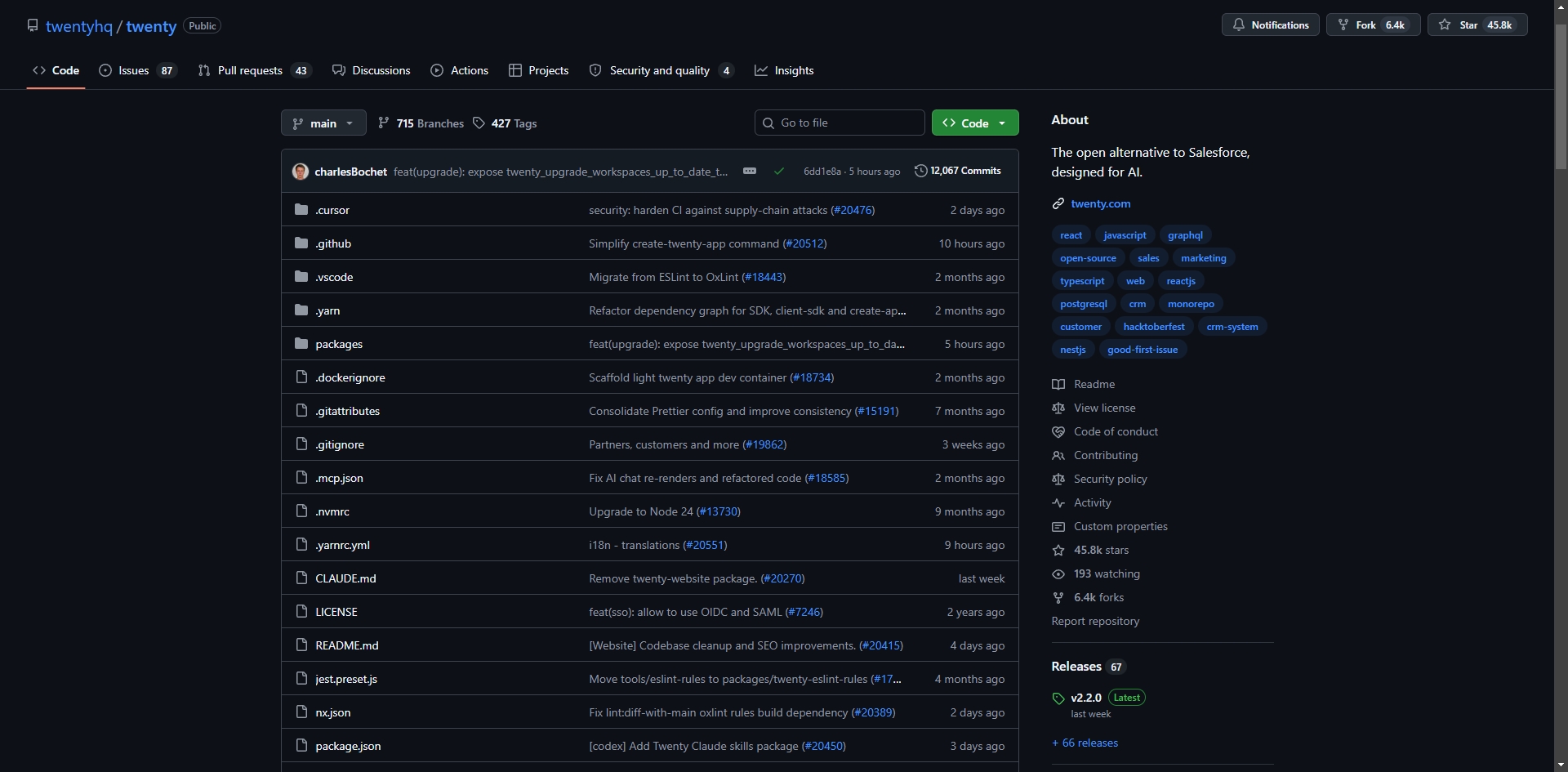
Task: Click the book icon beside Readme
Action: (1058, 385)
